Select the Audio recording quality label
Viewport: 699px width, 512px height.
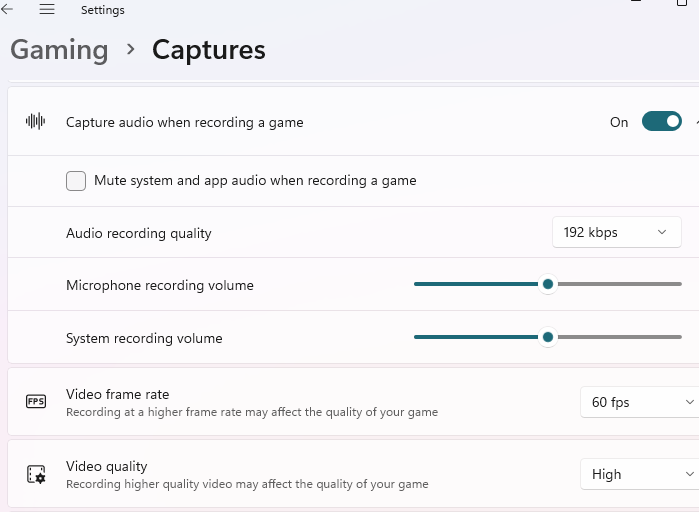tap(139, 233)
